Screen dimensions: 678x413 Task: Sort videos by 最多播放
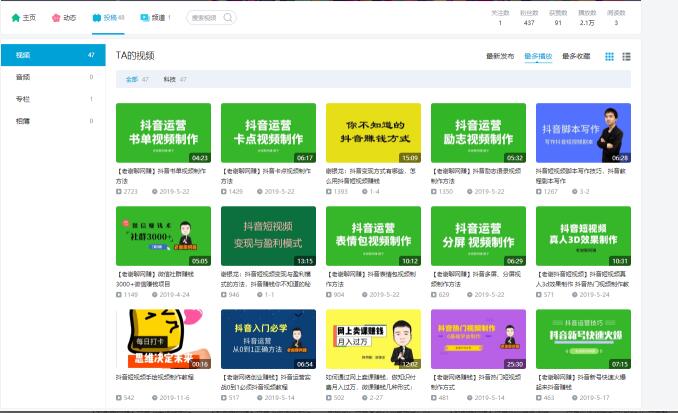[537, 57]
